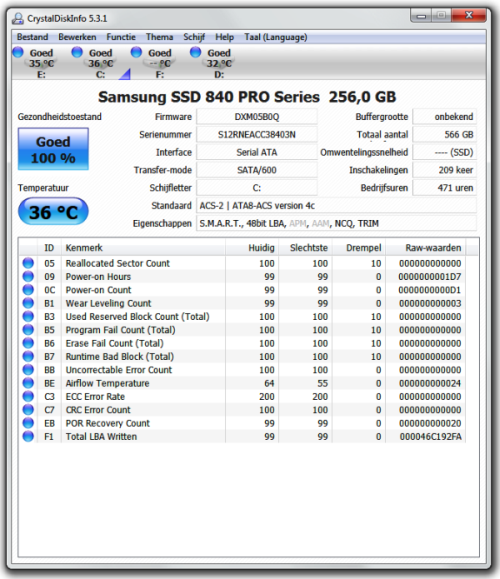
Task: Click status orb for Program Fail Count
Action: click(28, 329)
